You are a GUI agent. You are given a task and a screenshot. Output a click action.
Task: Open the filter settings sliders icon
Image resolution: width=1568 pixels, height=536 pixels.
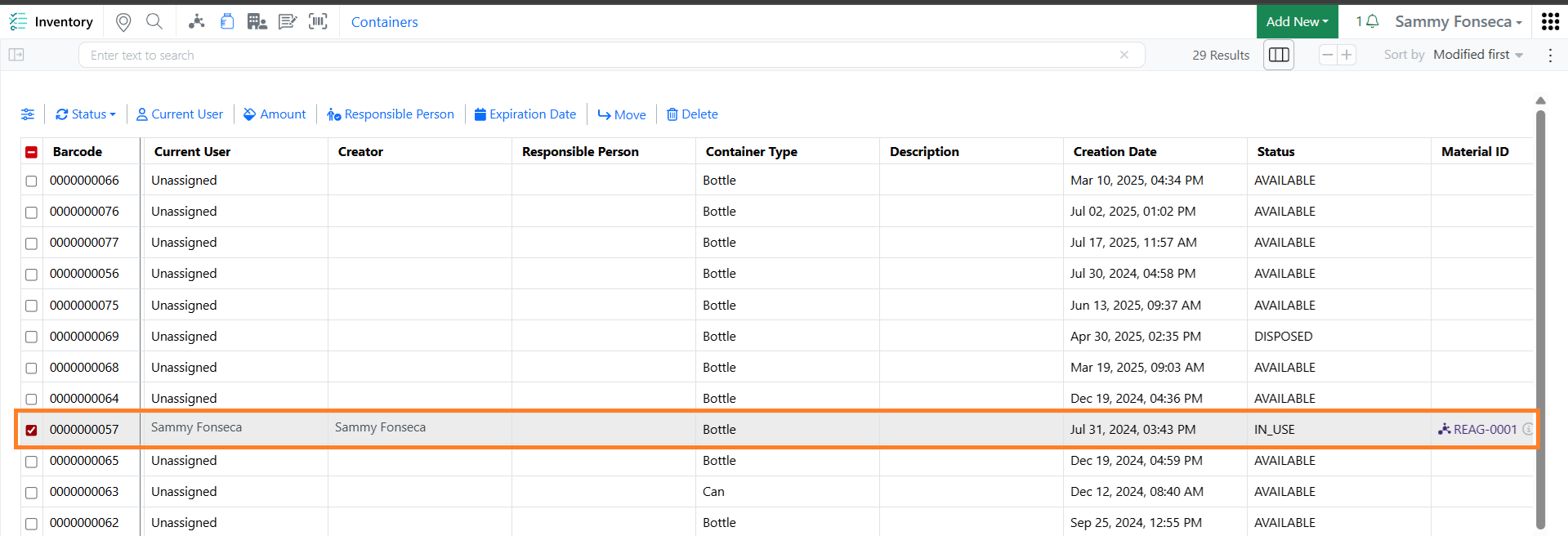click(28, 114)
